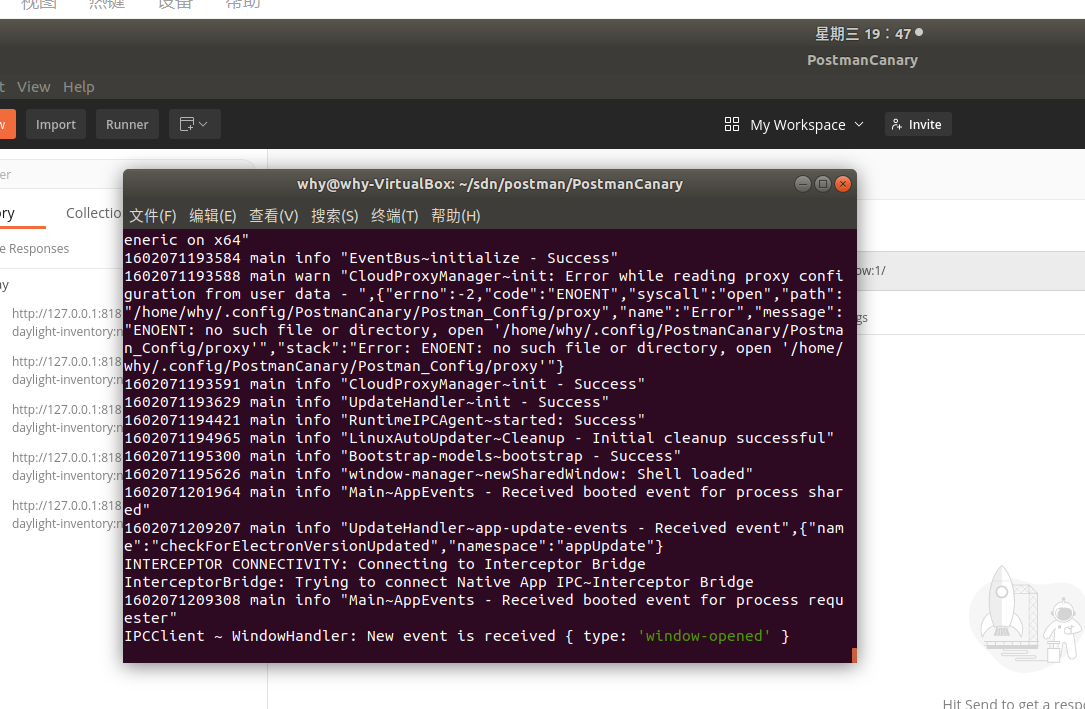Viewport: 1085px width, 709px height.
Task: Click the 'UpdateHandler~init - Success' log line
Action: [x=367, y=402]
